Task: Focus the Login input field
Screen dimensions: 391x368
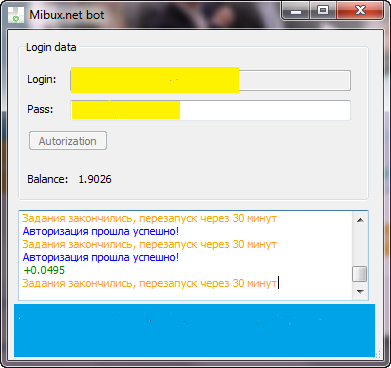Action: [210, 80]
